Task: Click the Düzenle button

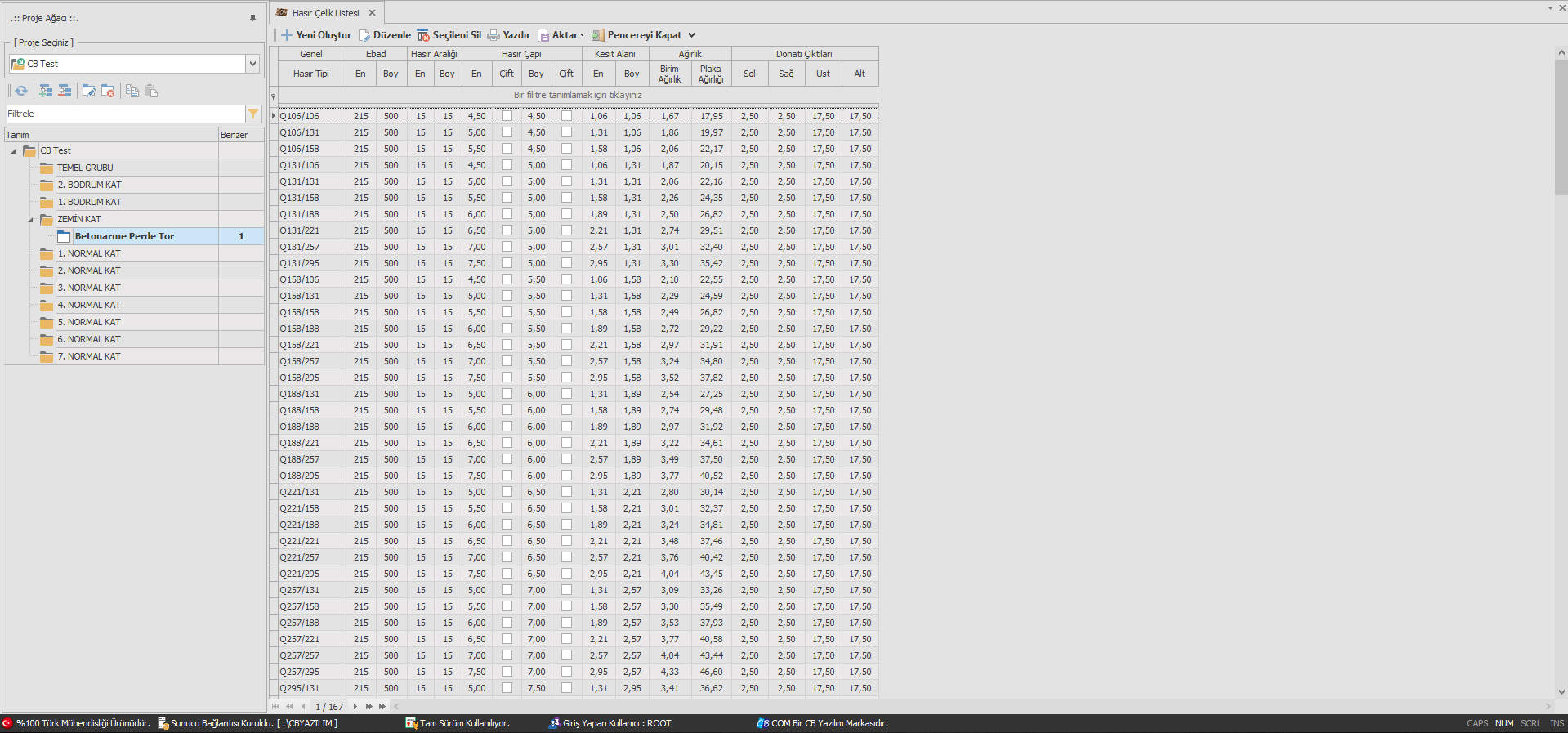Action: [384, 35]
